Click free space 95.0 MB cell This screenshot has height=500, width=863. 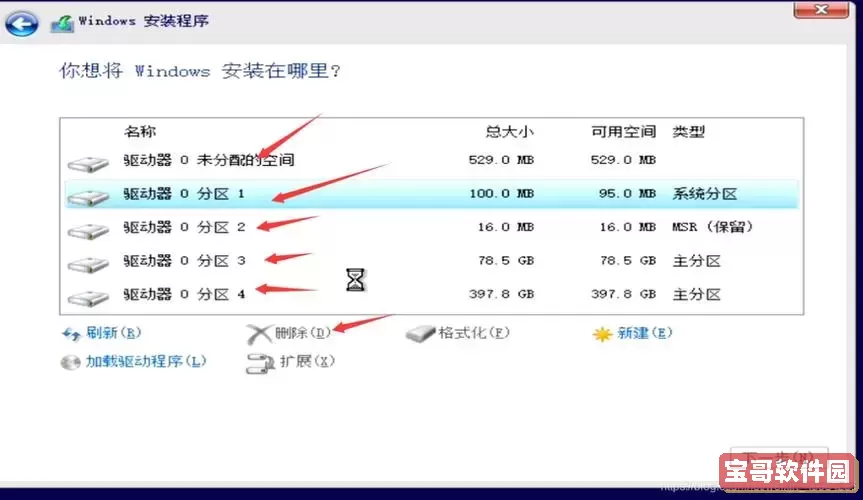(x=627, y=194)
